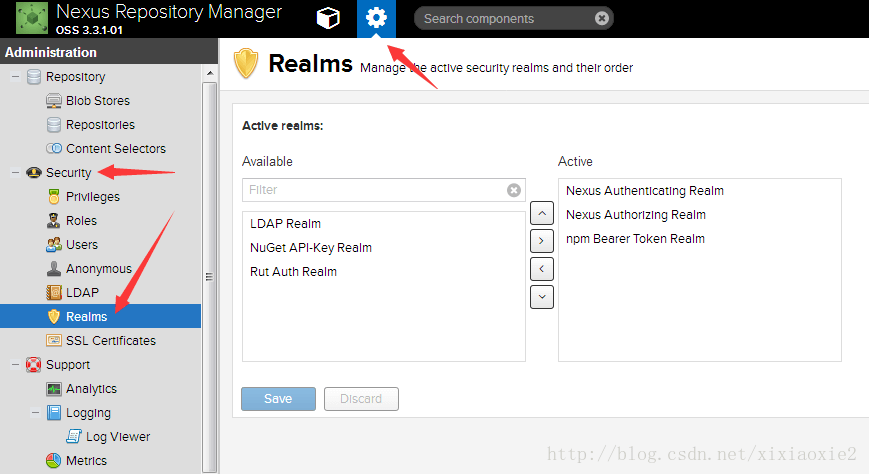This screenshot has height=474, width=869.
Task: Click the Administration gear icon
Action: [x=376, y=18]
